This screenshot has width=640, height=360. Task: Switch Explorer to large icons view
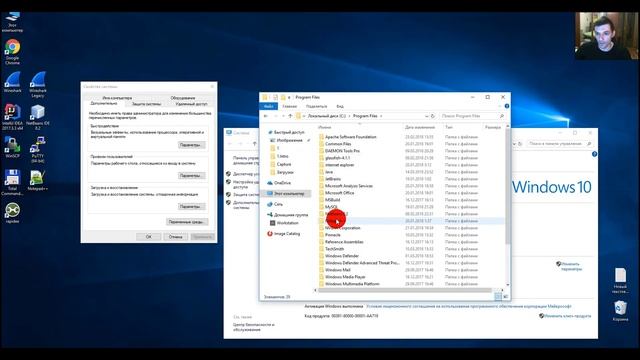click(x=505, y=296)
